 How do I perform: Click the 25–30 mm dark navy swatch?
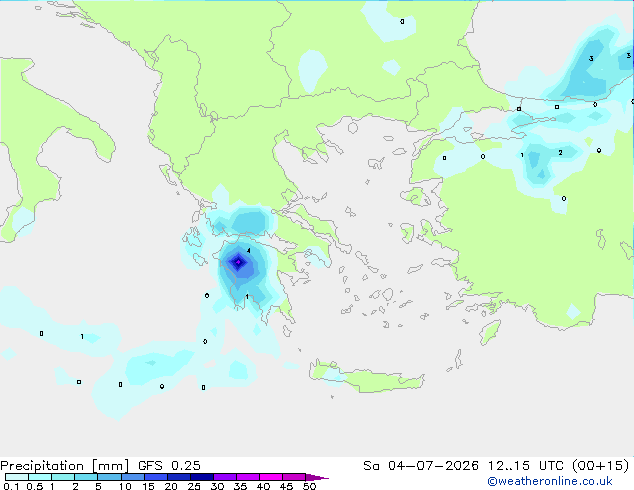pos(201,477)
